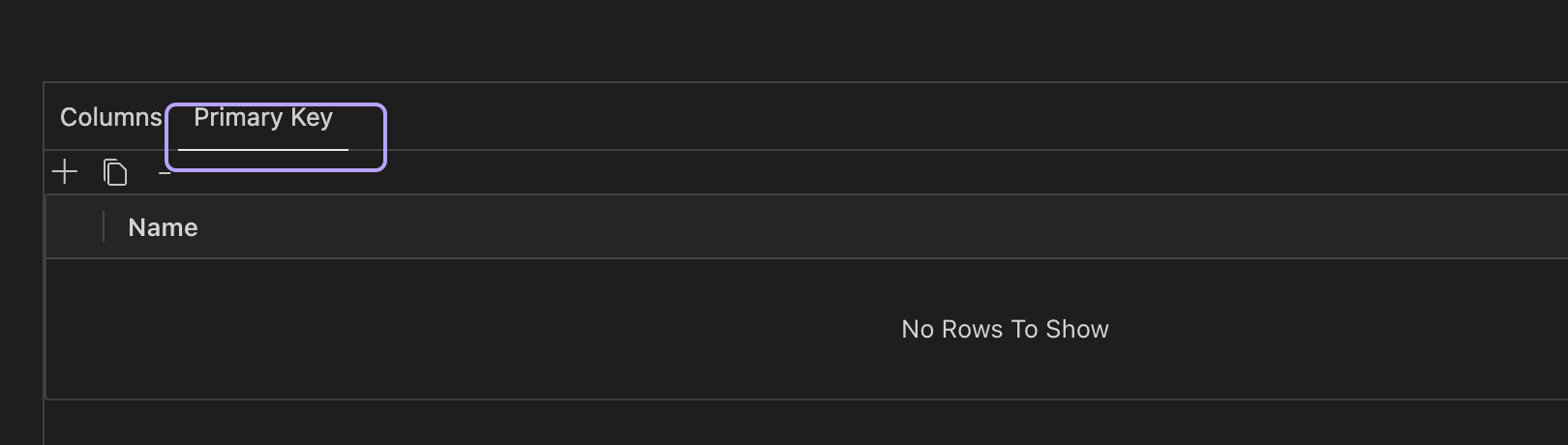Click the divider left of Name header
The height and width of the screenshot is (445, 1568).
pyautogui.click(x=104, y=227)
